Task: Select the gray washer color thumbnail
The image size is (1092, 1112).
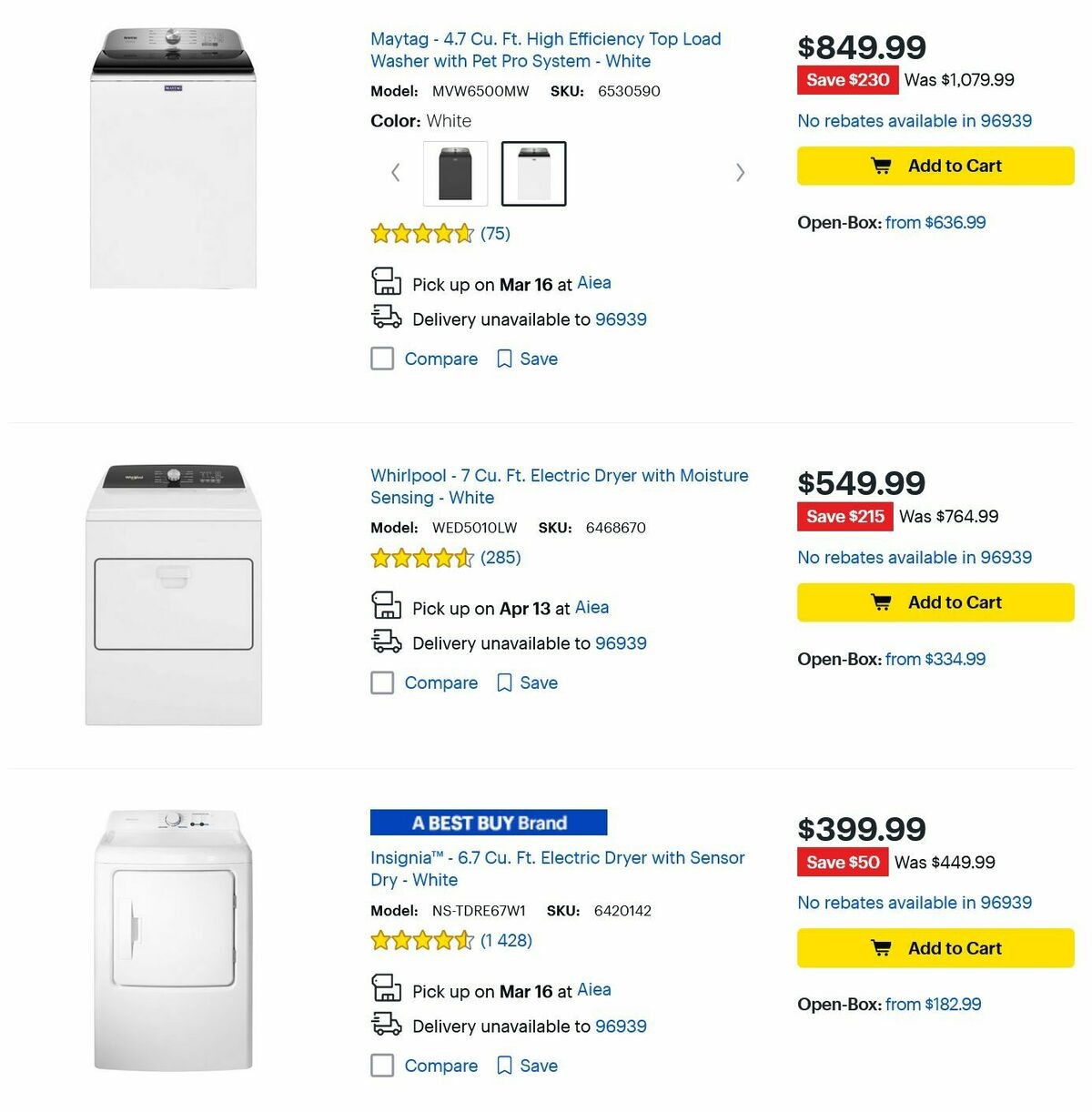Action: pyautogui.click(x=455, y=173)
